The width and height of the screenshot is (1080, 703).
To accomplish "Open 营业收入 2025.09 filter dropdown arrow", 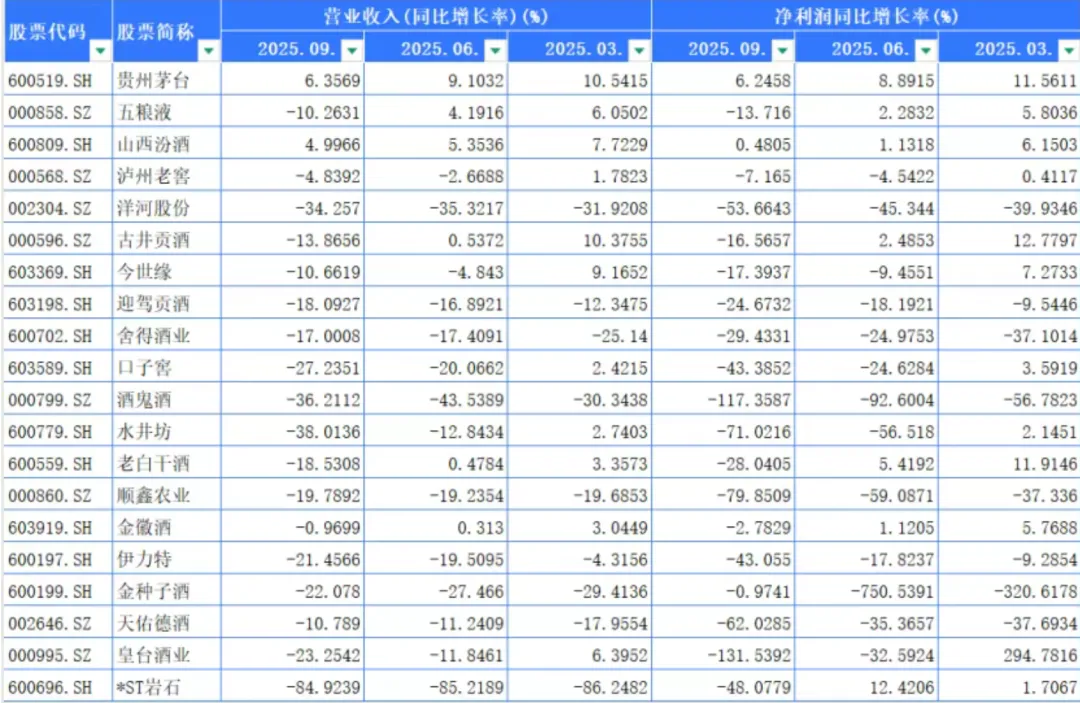I will point(352,50).
